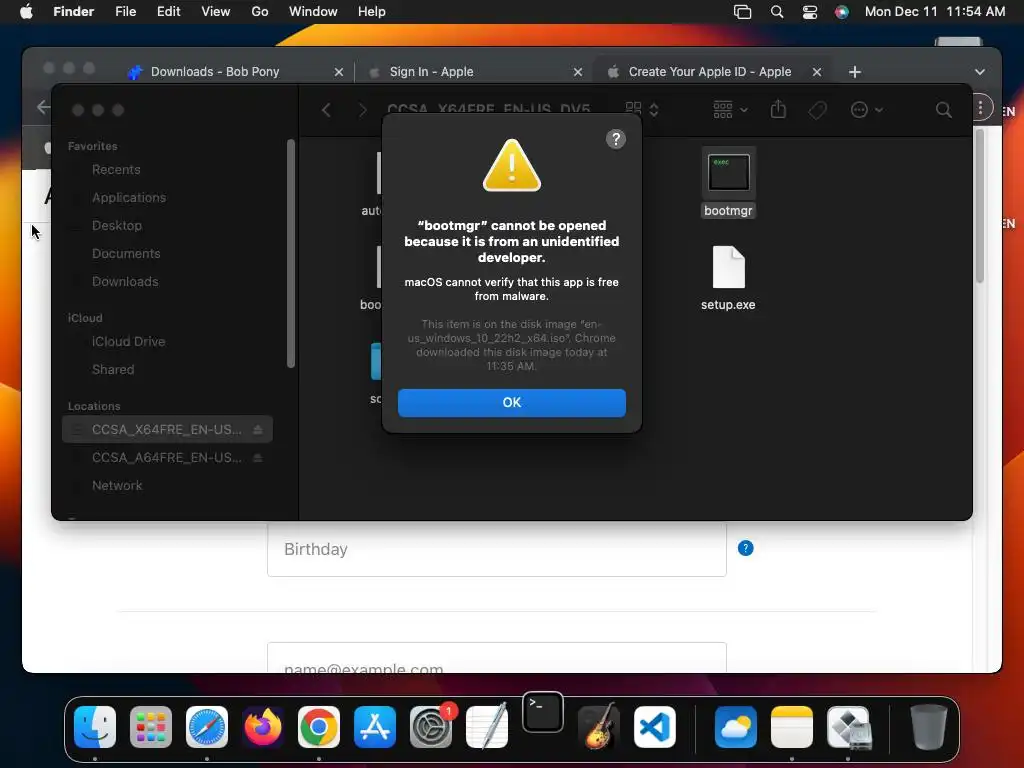
Task: Open Chrome three-dot menu
Action: pos(980,108)
